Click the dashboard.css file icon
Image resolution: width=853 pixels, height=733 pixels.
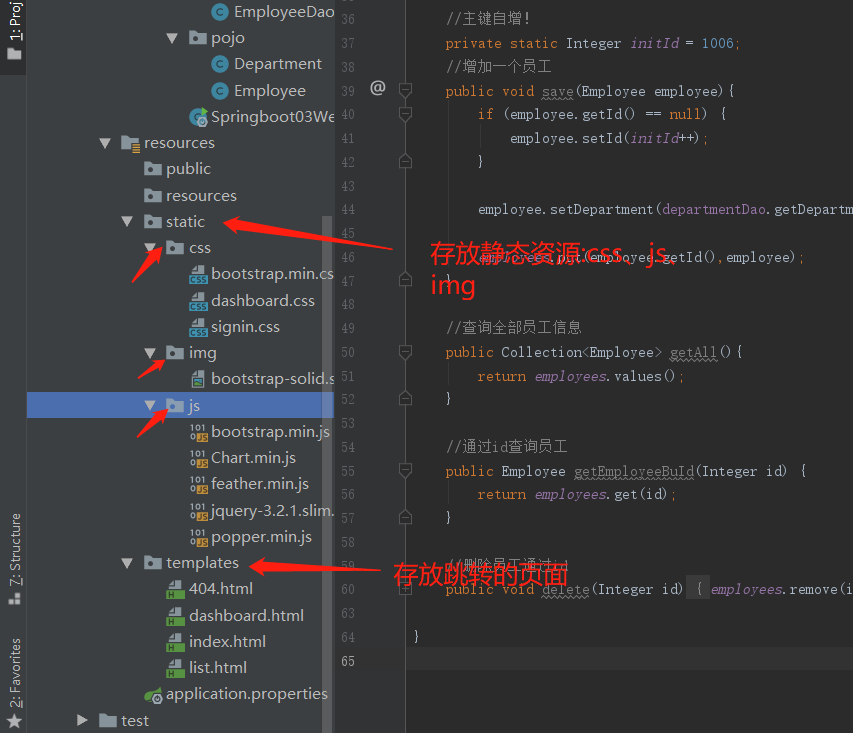point(198,301)
